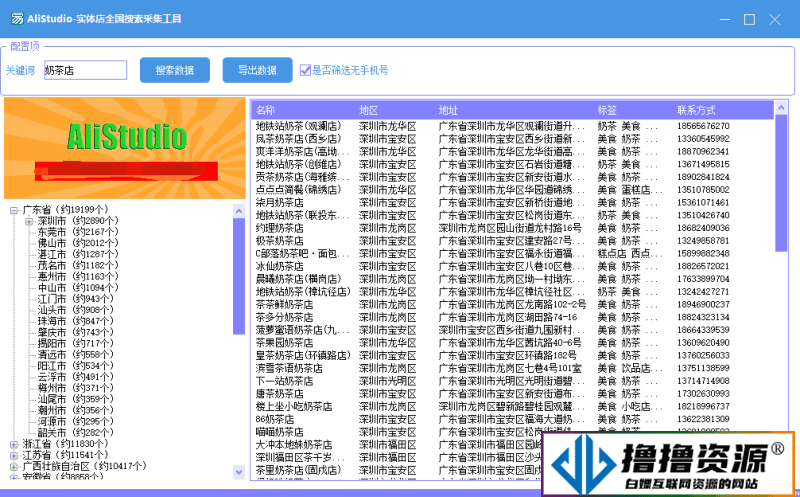Select 阳江市 in the region tree
This screenshot has width=800, height=497.
pos(76,366)
